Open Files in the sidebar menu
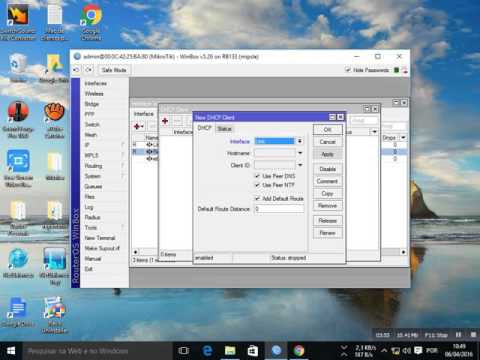Screen dimensions: 480x360 [x=90, y=197]
